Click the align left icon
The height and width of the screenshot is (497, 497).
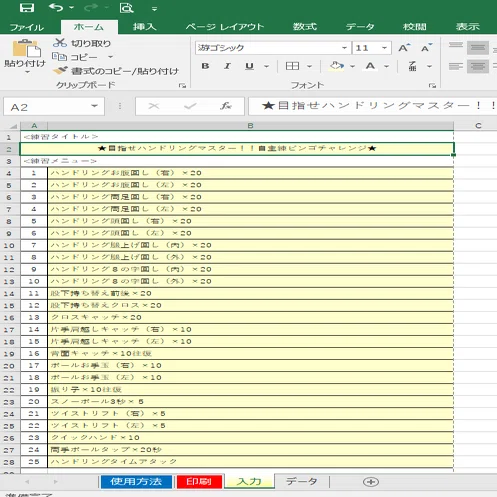click(x=456, y=66)
